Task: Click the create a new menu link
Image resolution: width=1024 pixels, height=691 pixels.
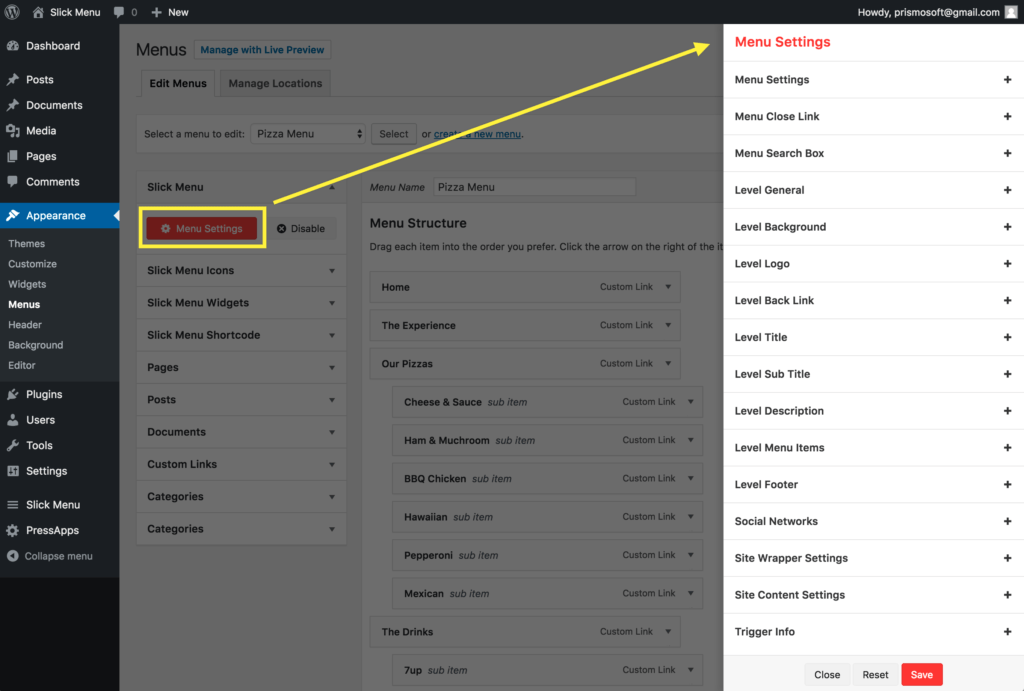Action: 477,133
